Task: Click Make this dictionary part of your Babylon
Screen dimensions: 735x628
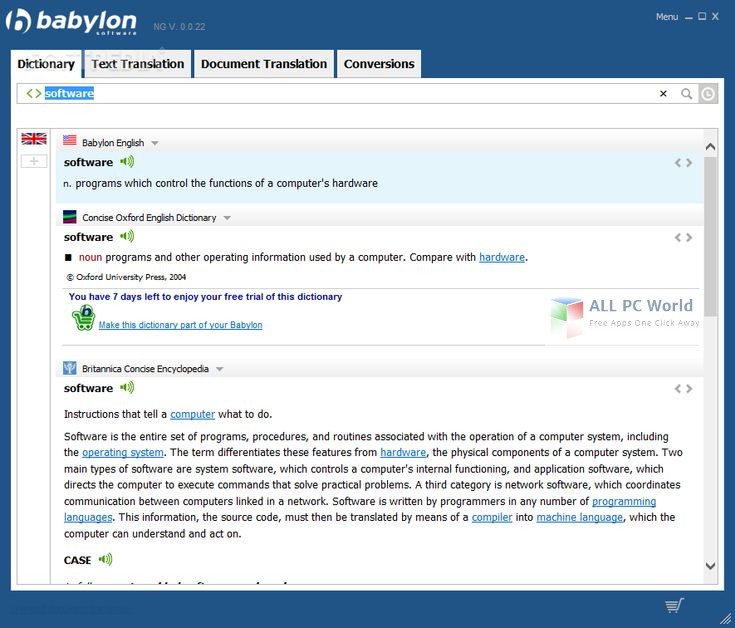Action: tap(180, 325)
